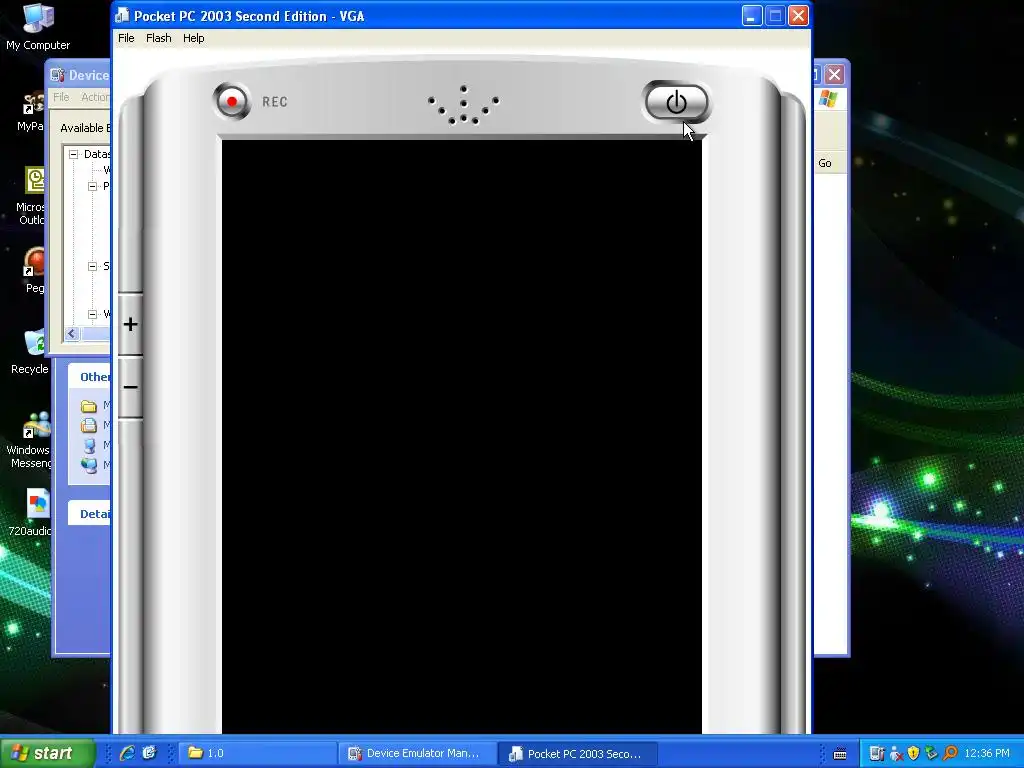Click the network connection tray icon with red mark
Image resolution: width=1024 pixels, height=768 pixels.
point(895,754)
